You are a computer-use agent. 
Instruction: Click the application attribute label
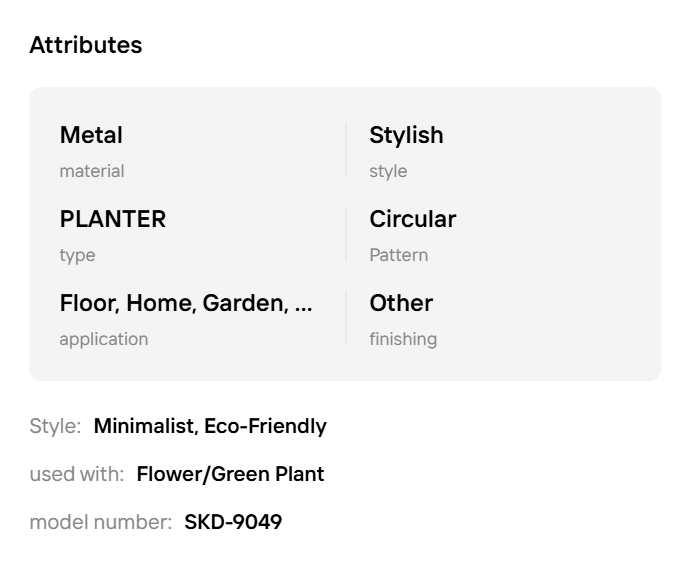click(103, 339)
